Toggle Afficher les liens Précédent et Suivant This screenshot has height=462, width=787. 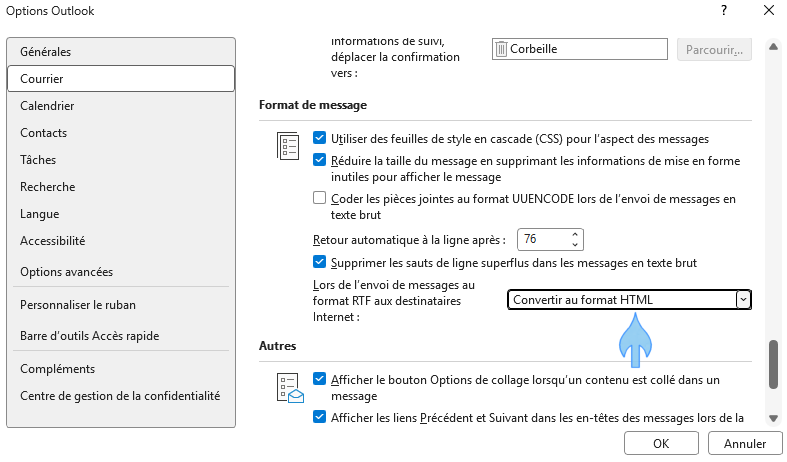point(319,417)
